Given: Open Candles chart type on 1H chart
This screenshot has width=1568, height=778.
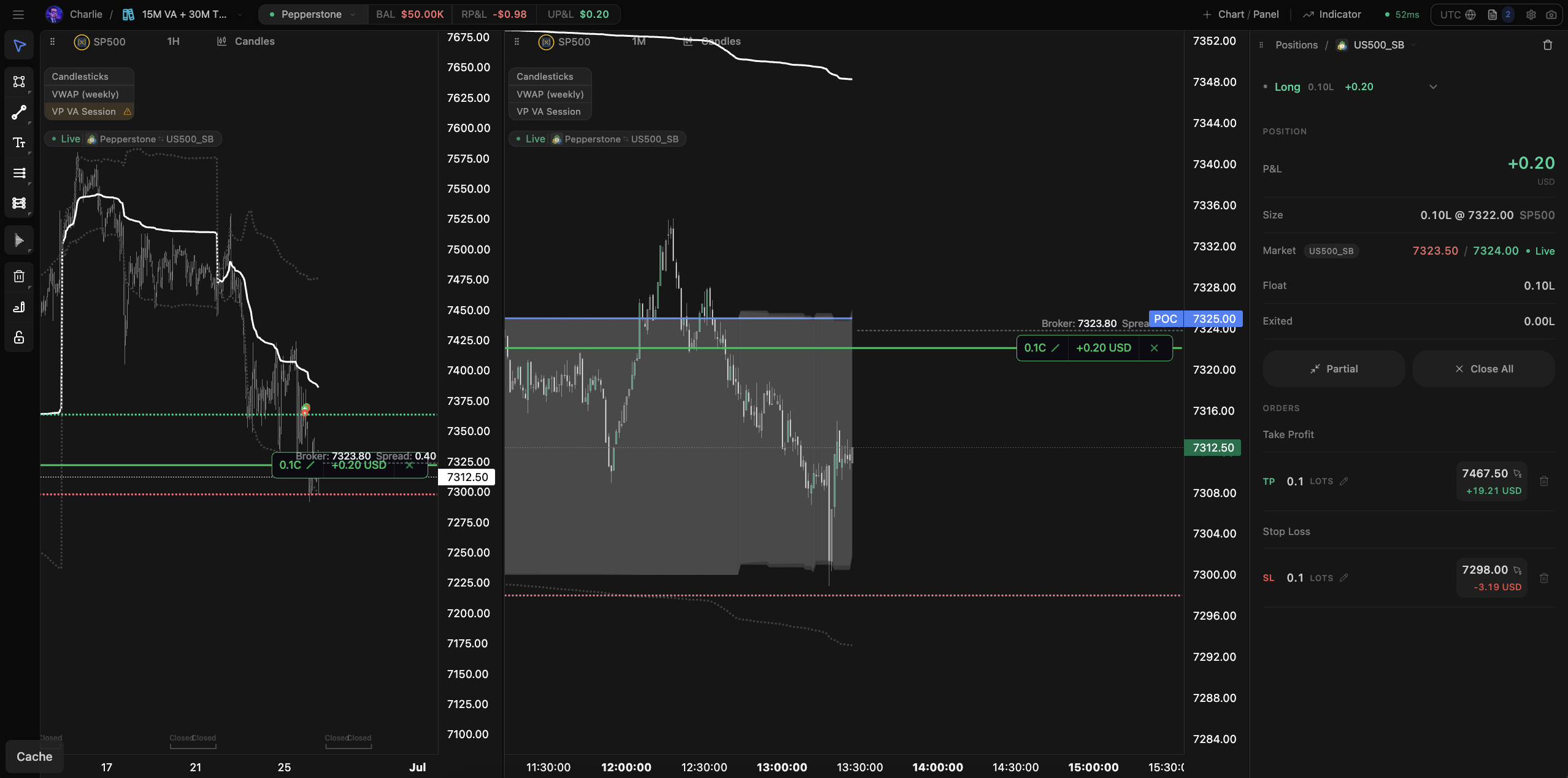Looking at the screenshot, I should tap(246, 41).
